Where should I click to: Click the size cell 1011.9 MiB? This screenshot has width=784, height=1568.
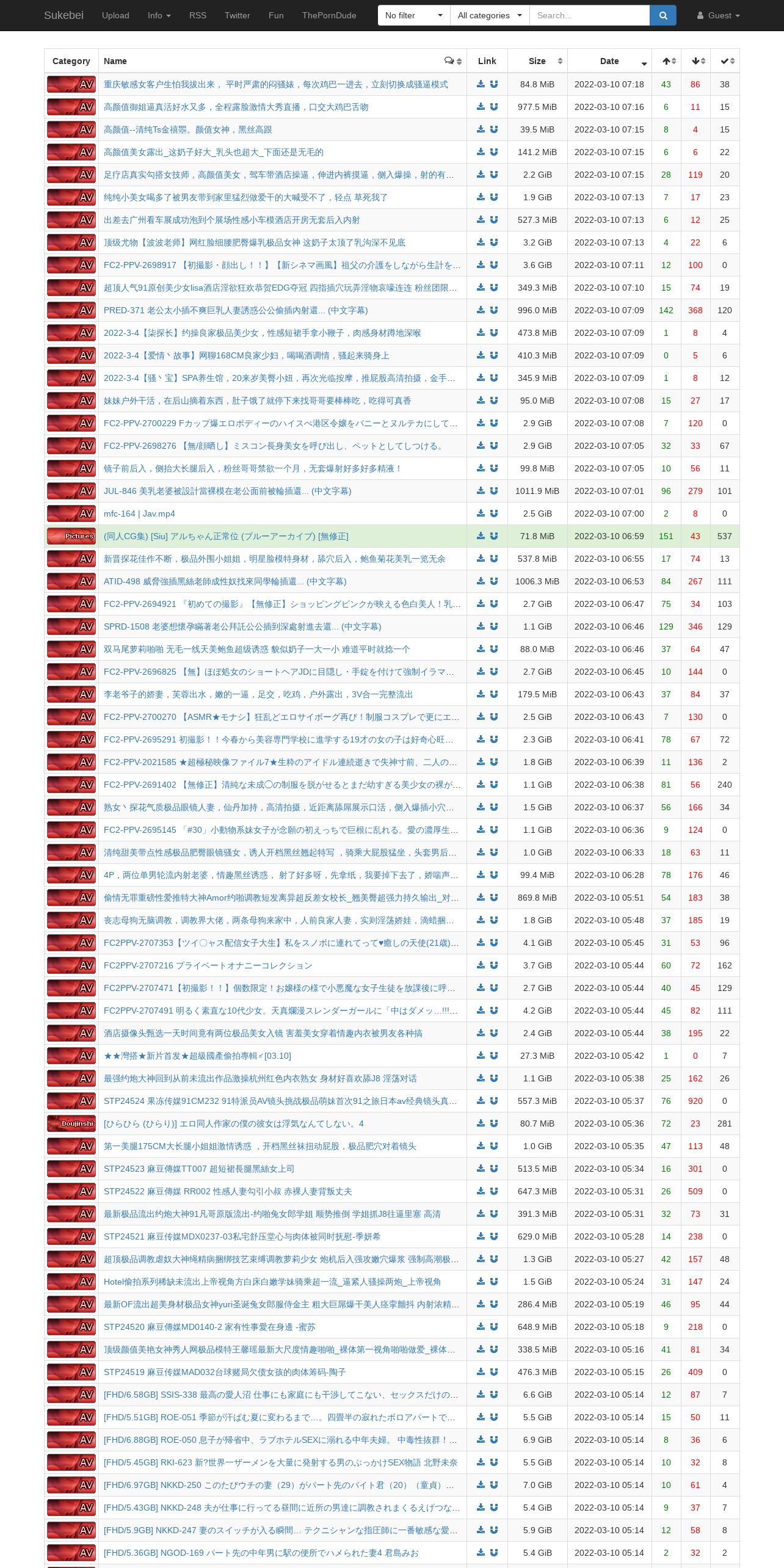(537, 491)
